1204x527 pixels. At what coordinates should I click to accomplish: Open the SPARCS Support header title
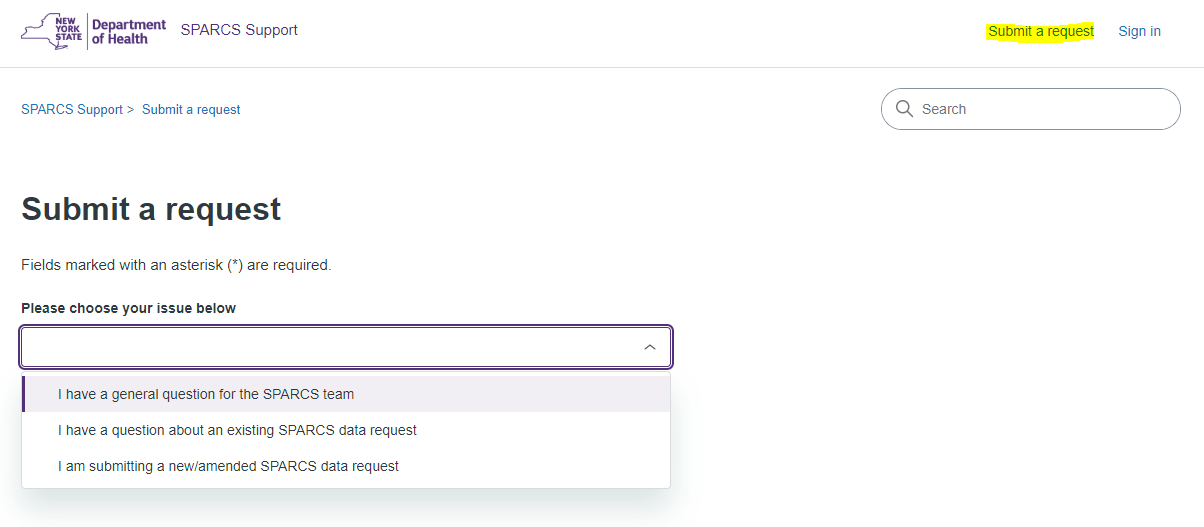point(239,30)
